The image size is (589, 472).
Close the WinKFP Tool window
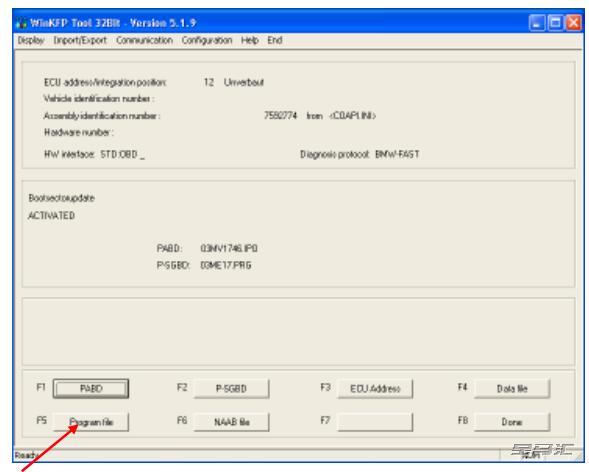pos(574,23)
